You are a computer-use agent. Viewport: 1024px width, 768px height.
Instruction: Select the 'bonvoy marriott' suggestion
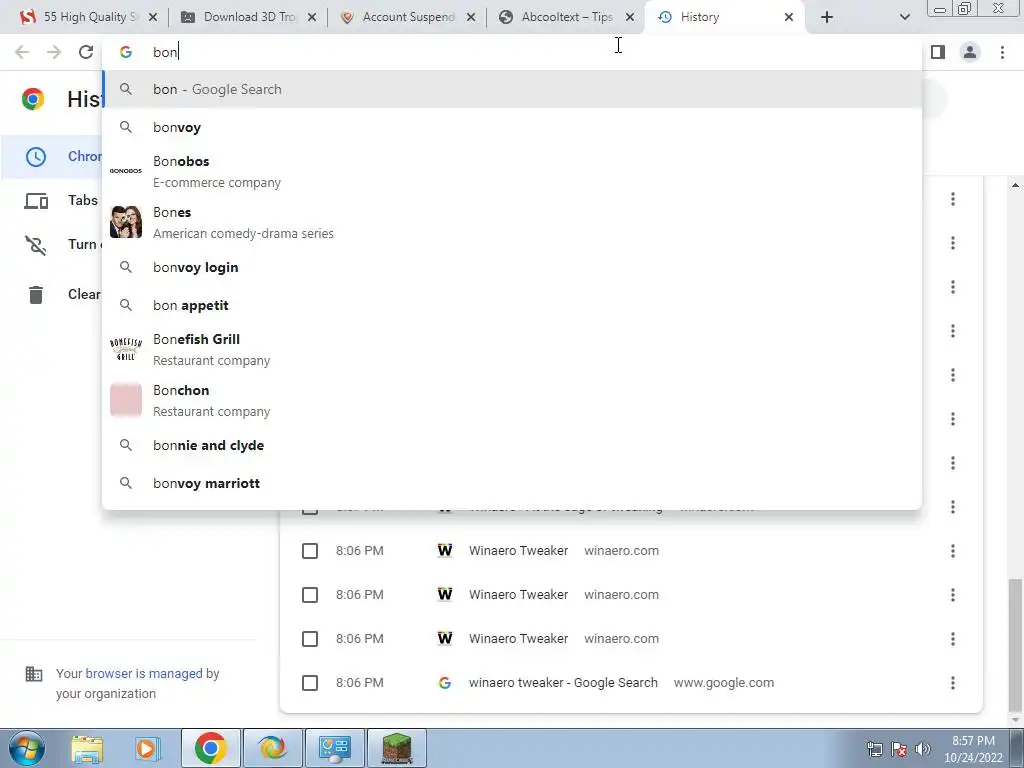click(x=512, y=483)
